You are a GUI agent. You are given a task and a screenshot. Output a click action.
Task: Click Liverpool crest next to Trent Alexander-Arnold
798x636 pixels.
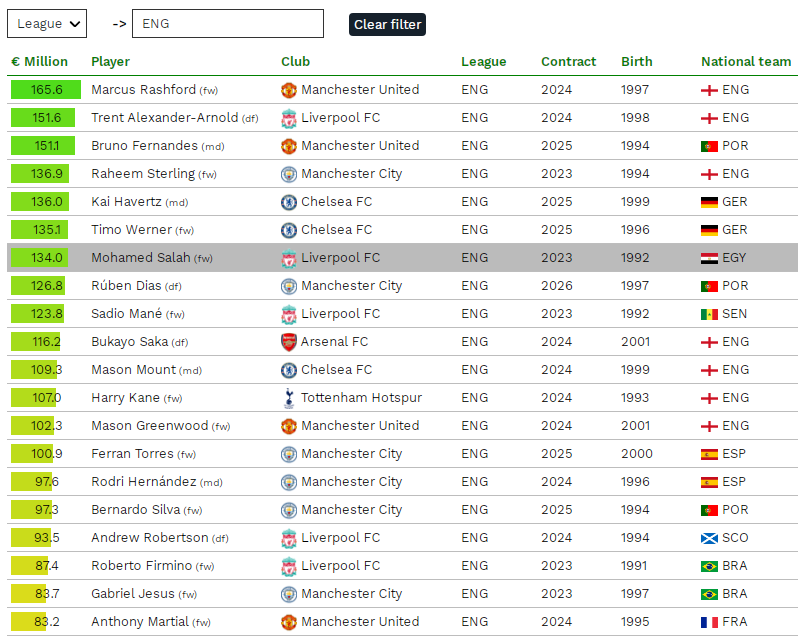pyautogui.click(x=289, y=118)
